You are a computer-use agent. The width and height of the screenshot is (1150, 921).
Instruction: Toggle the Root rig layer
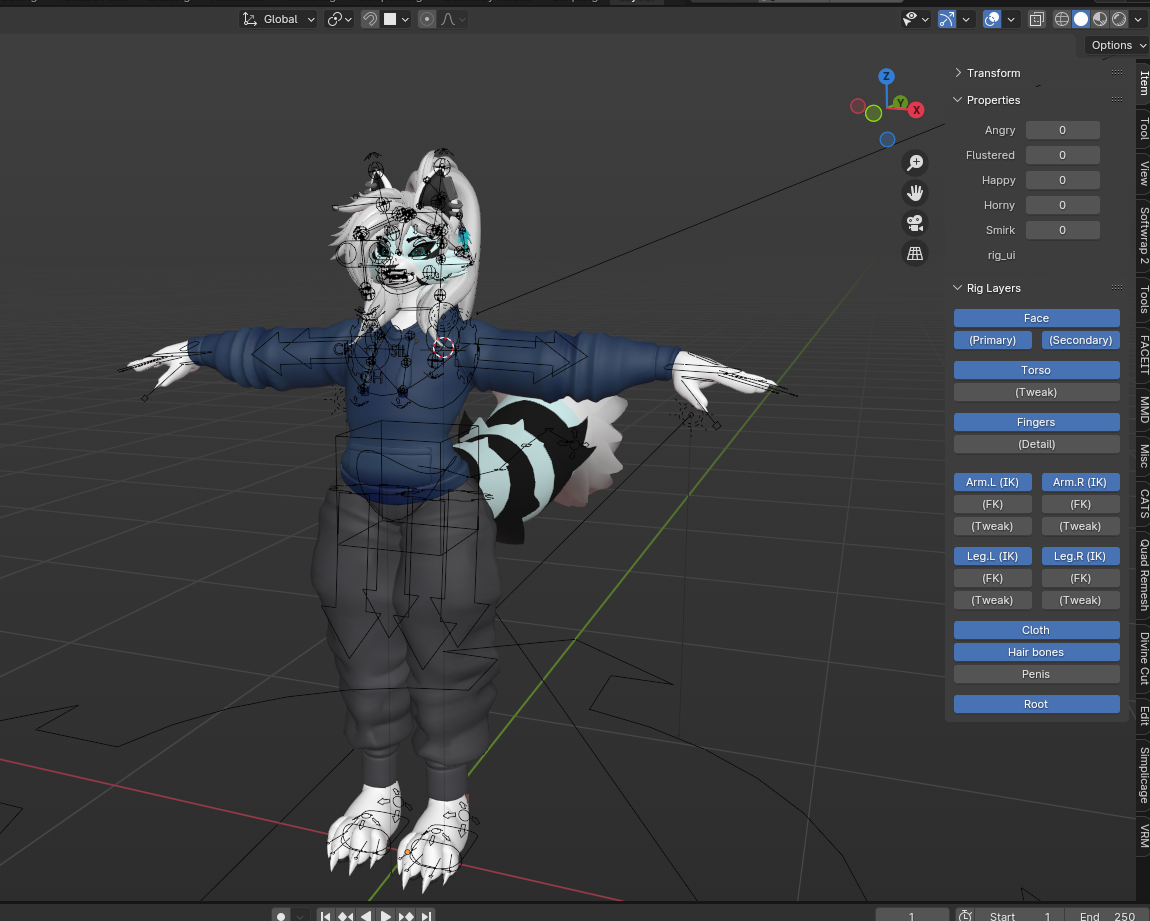pos(1036,704)
